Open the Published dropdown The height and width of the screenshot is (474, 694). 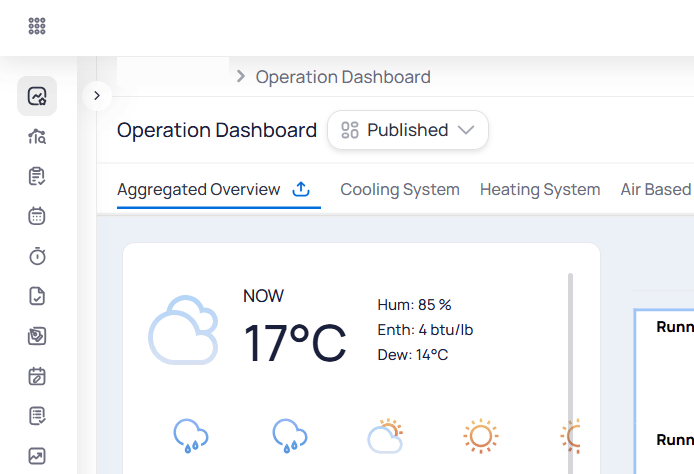[x=408, y=130]
